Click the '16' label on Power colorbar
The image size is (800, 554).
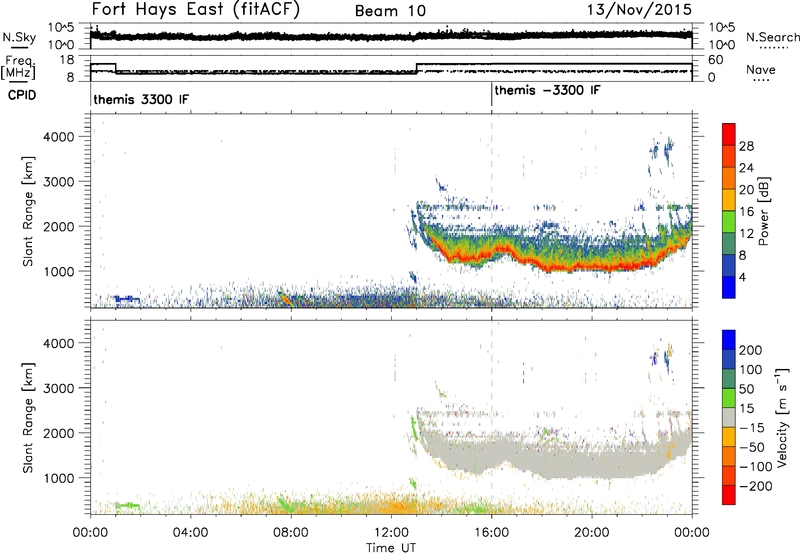[x=746, y=212]
